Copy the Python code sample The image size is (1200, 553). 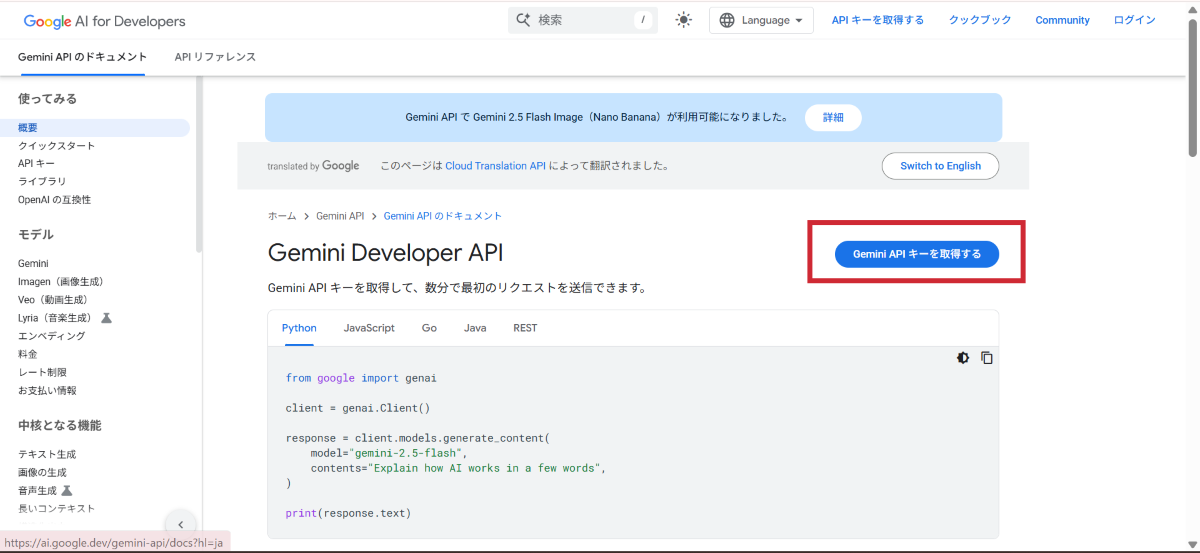[x=987, y=358]
